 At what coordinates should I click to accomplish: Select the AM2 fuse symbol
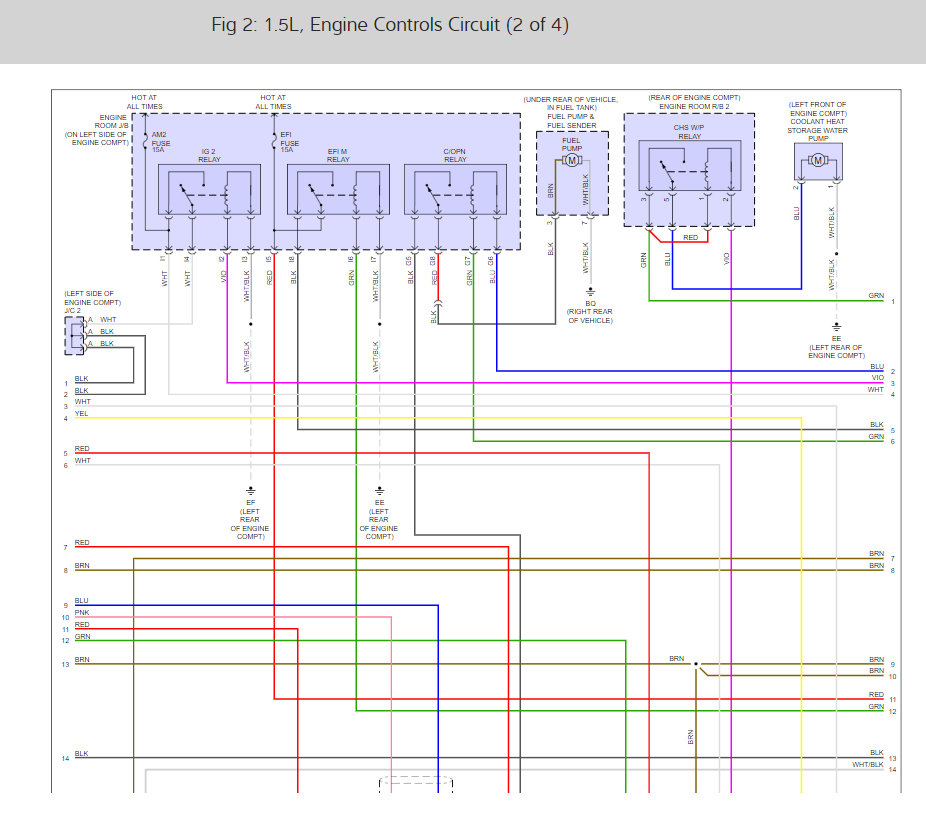[145, 142]
